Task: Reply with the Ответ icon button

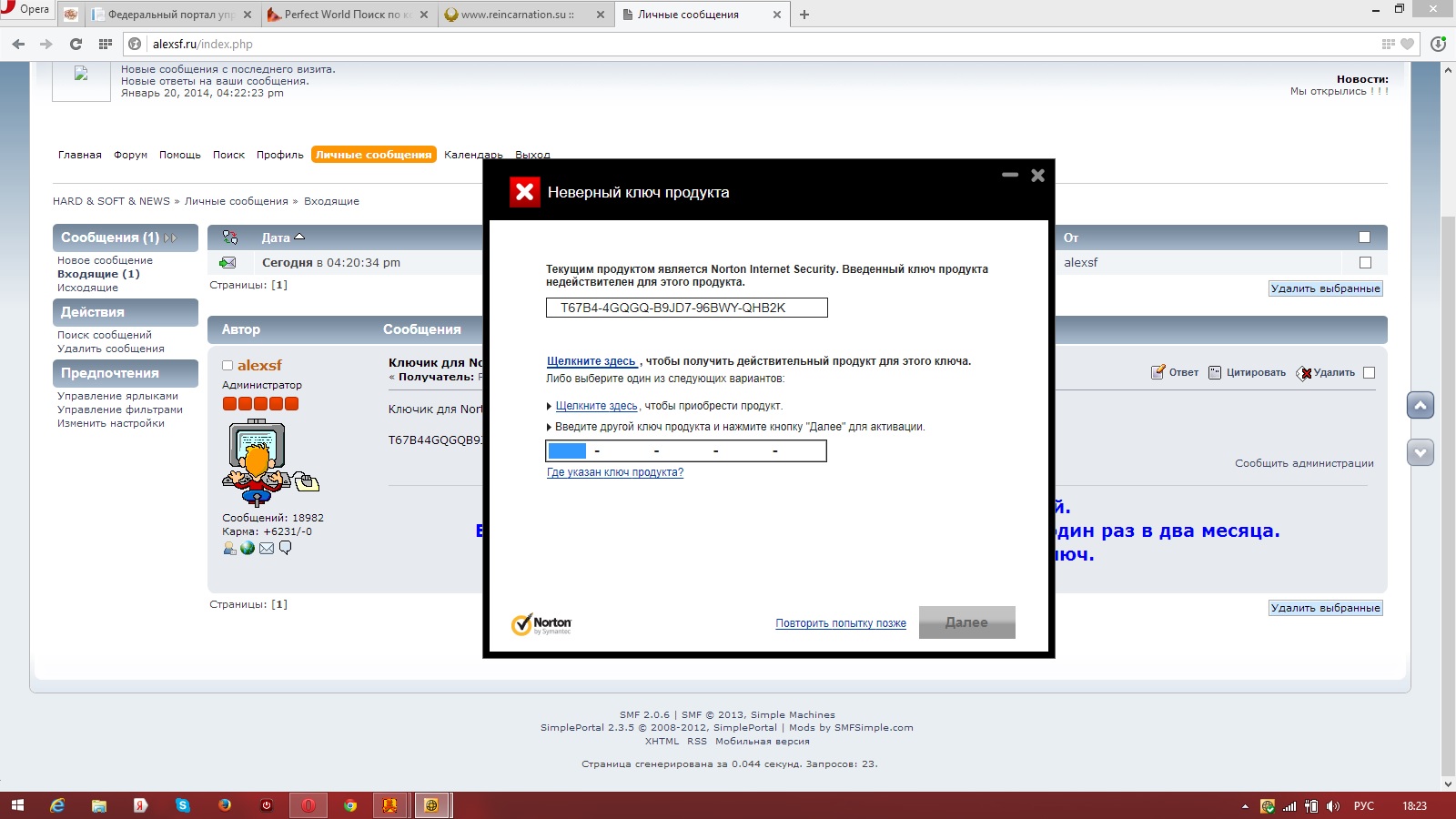Action: (1175, 372)
